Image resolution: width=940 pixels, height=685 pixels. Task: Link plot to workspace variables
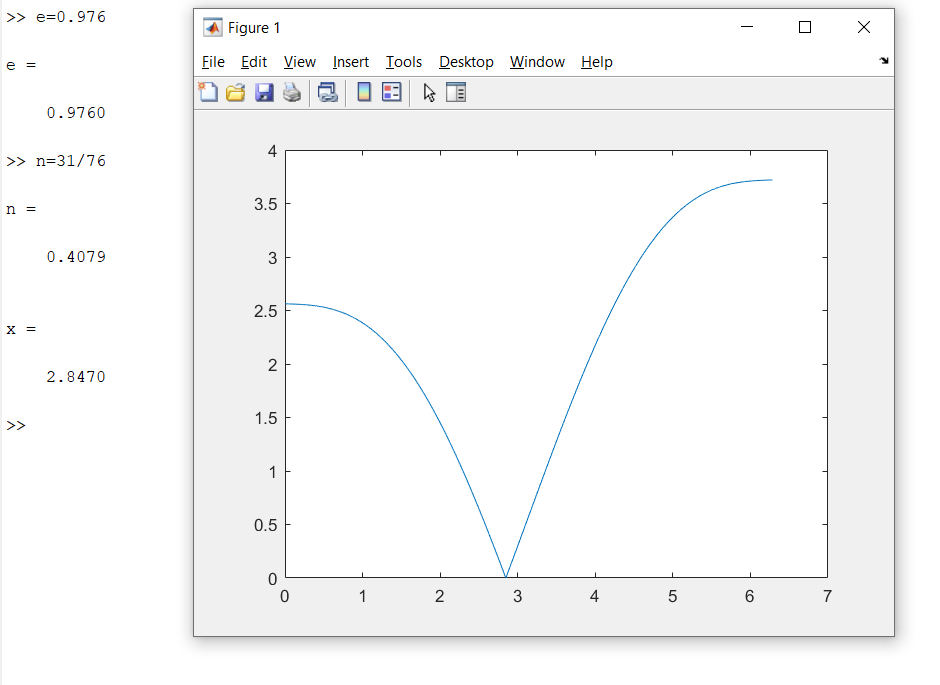tap(328, 92)
